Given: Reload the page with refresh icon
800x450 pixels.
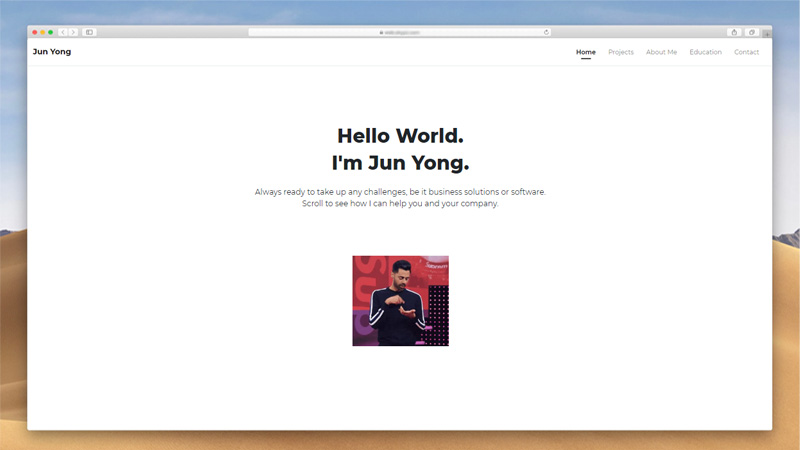Looking at the screenshot, I should (546, 32).
